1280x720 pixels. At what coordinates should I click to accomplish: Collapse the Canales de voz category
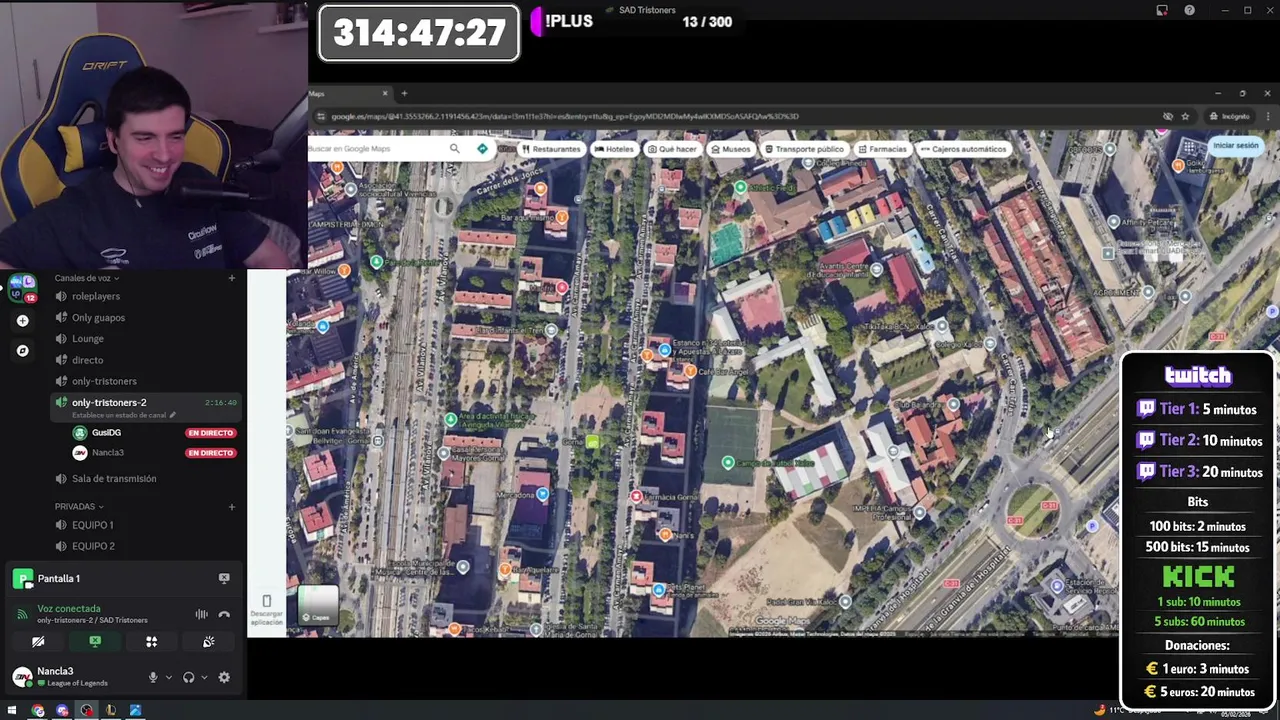[x=86, y=278]
